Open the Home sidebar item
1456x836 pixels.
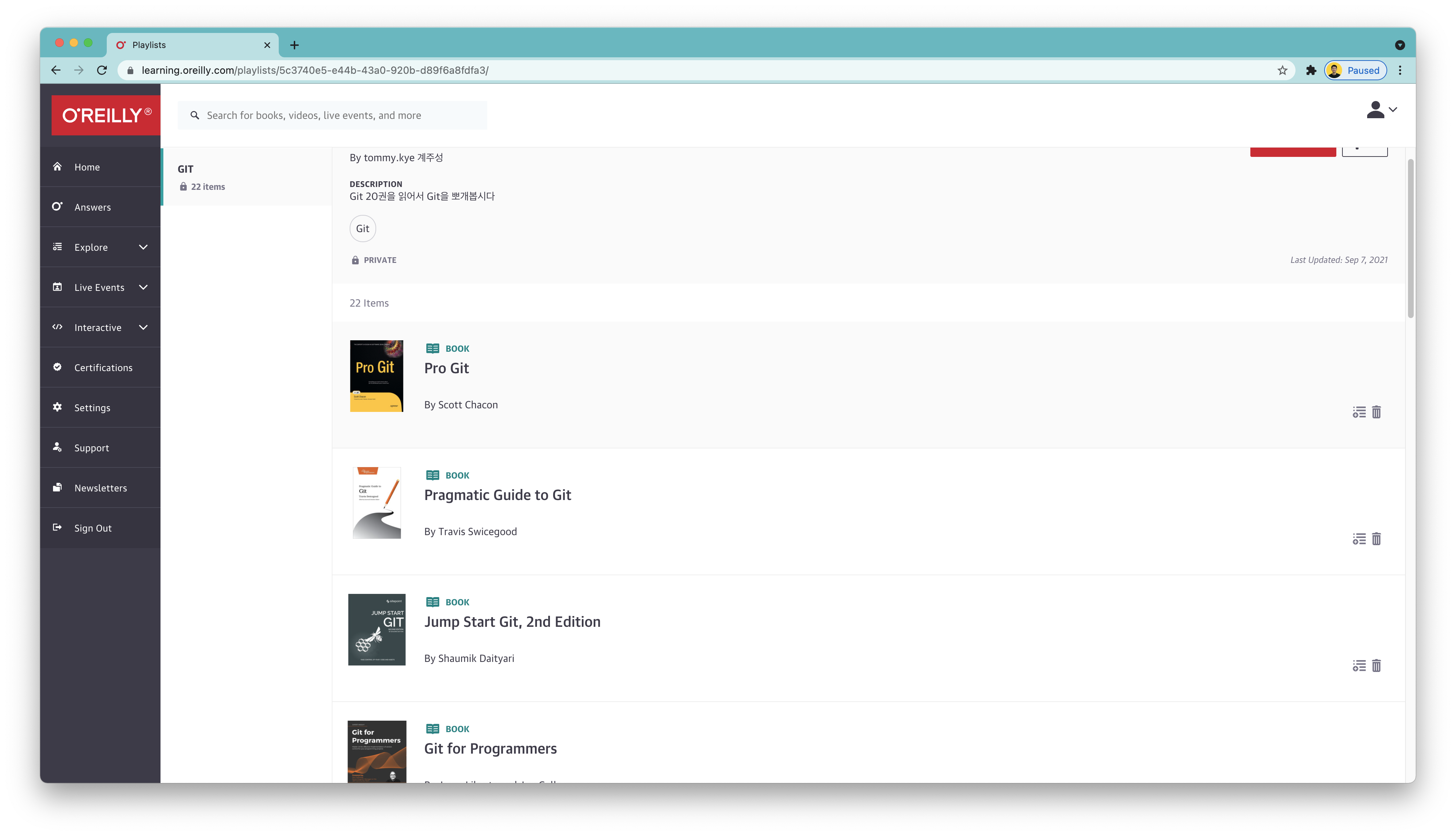pos(100,167)
